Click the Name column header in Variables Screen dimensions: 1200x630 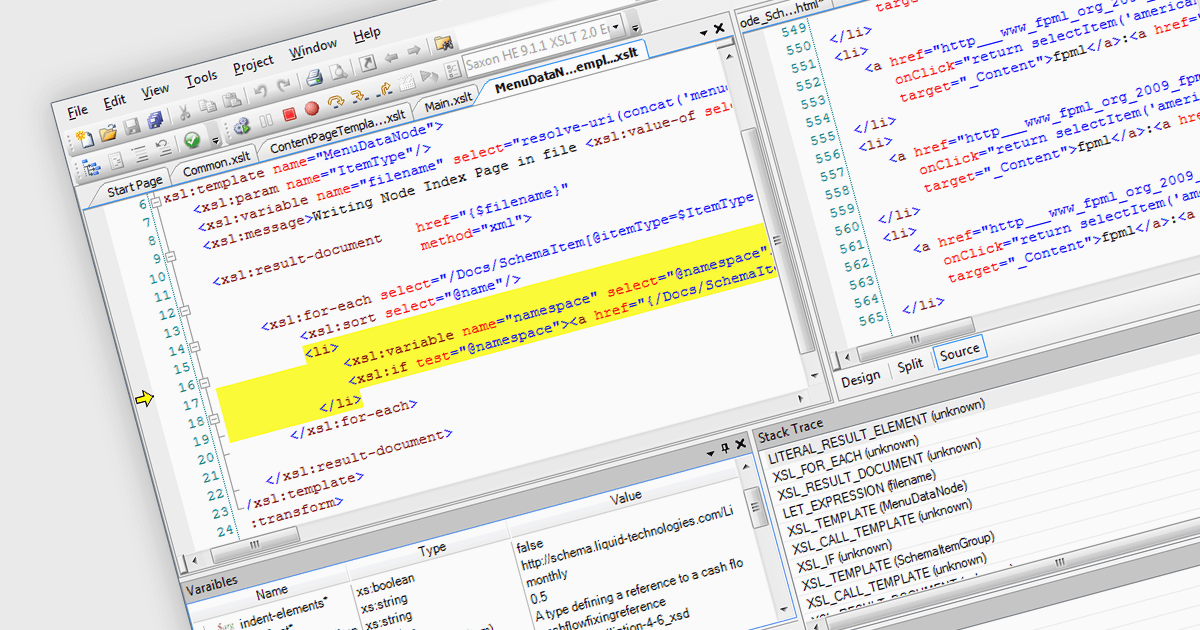pyautogui.click(x=272, y=592)
